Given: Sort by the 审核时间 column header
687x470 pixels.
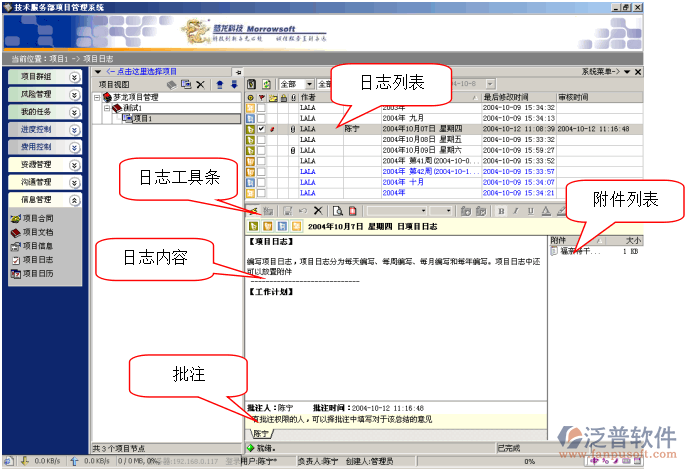Looking at the screenshot, I should pos(599,97).
